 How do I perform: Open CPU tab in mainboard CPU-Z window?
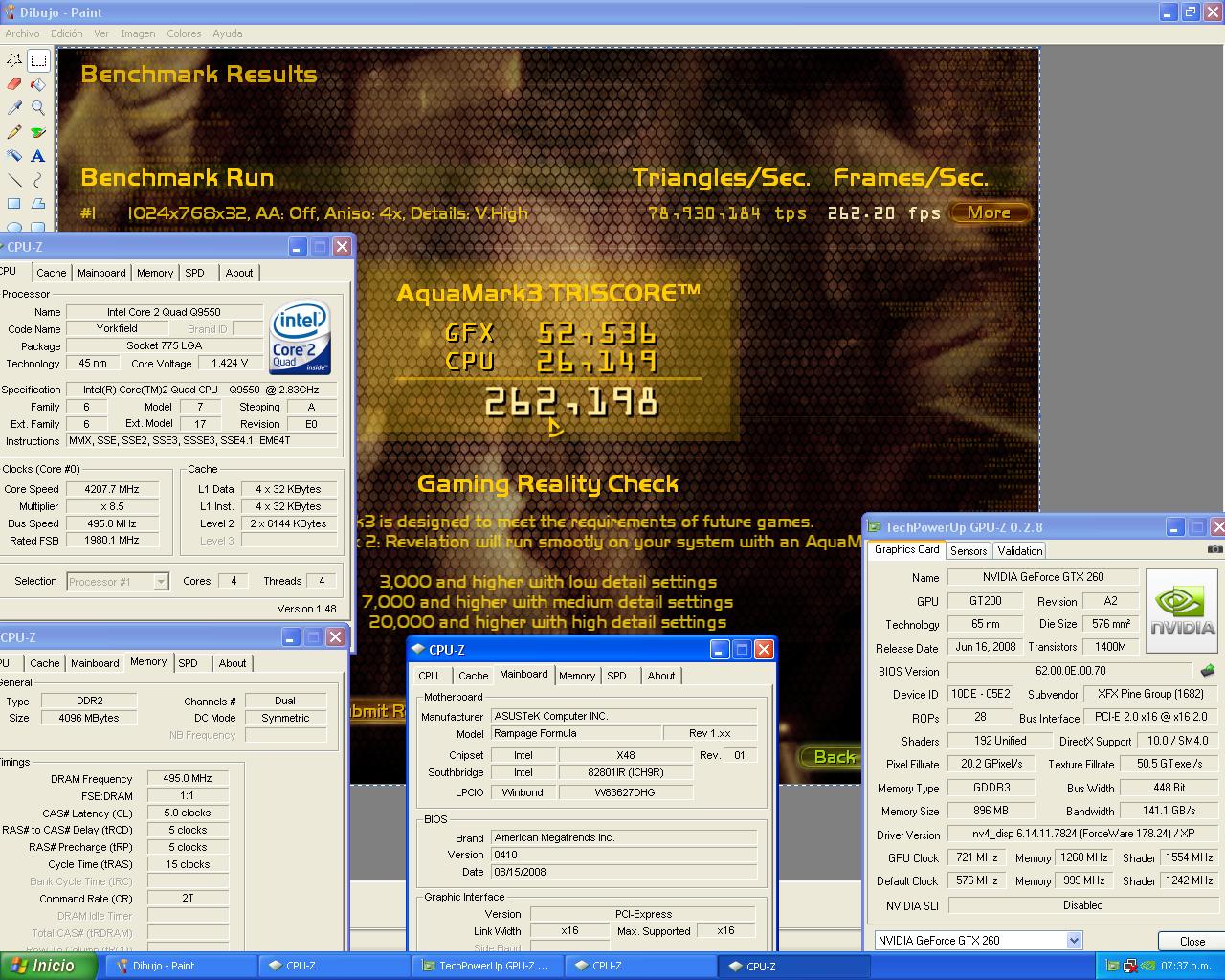pyautogui.click(x=429, y=676)
